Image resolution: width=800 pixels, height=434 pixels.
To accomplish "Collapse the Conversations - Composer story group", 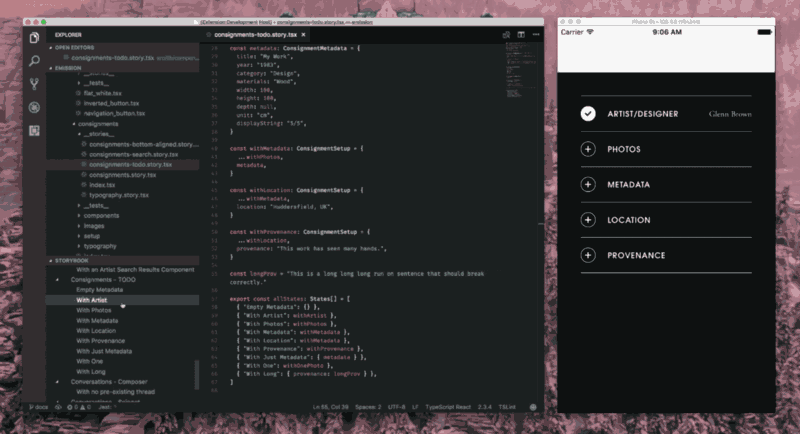I will pyautogui.click(x=57, y=381).
